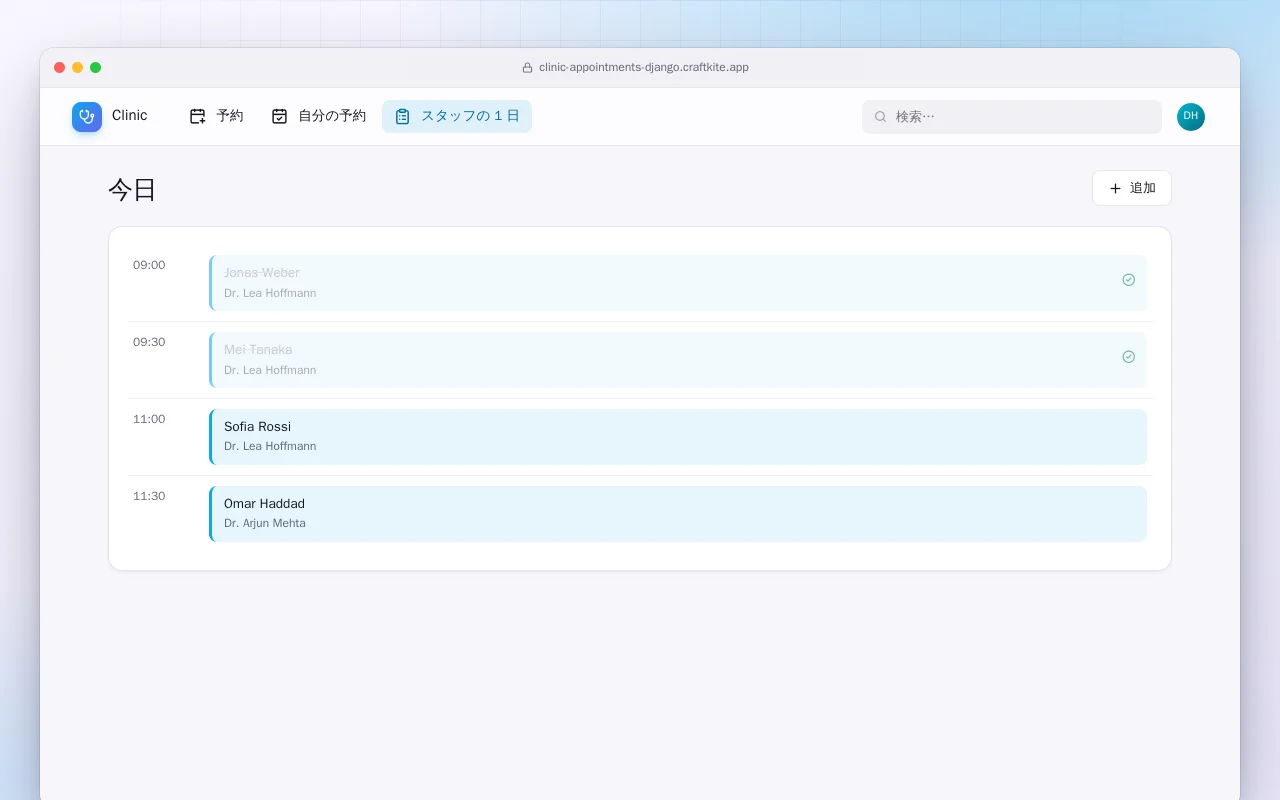Select the スタッフの１日 tab
1280x800 pixels.
pos(457,116)
